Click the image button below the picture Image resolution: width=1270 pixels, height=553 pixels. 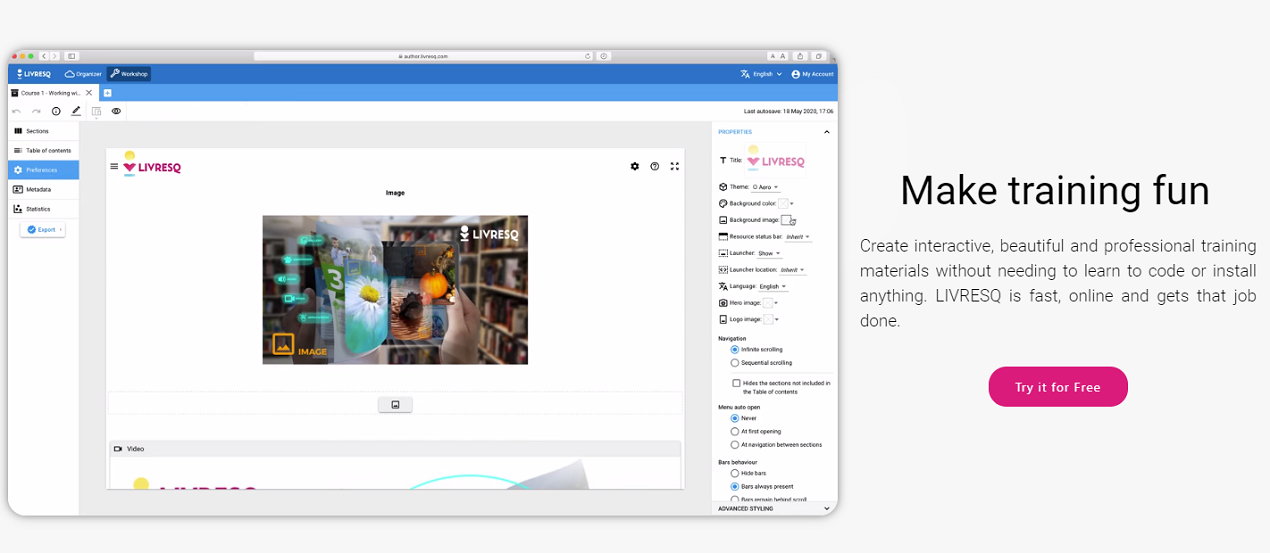pyautogui.click(x=395, y=404)
